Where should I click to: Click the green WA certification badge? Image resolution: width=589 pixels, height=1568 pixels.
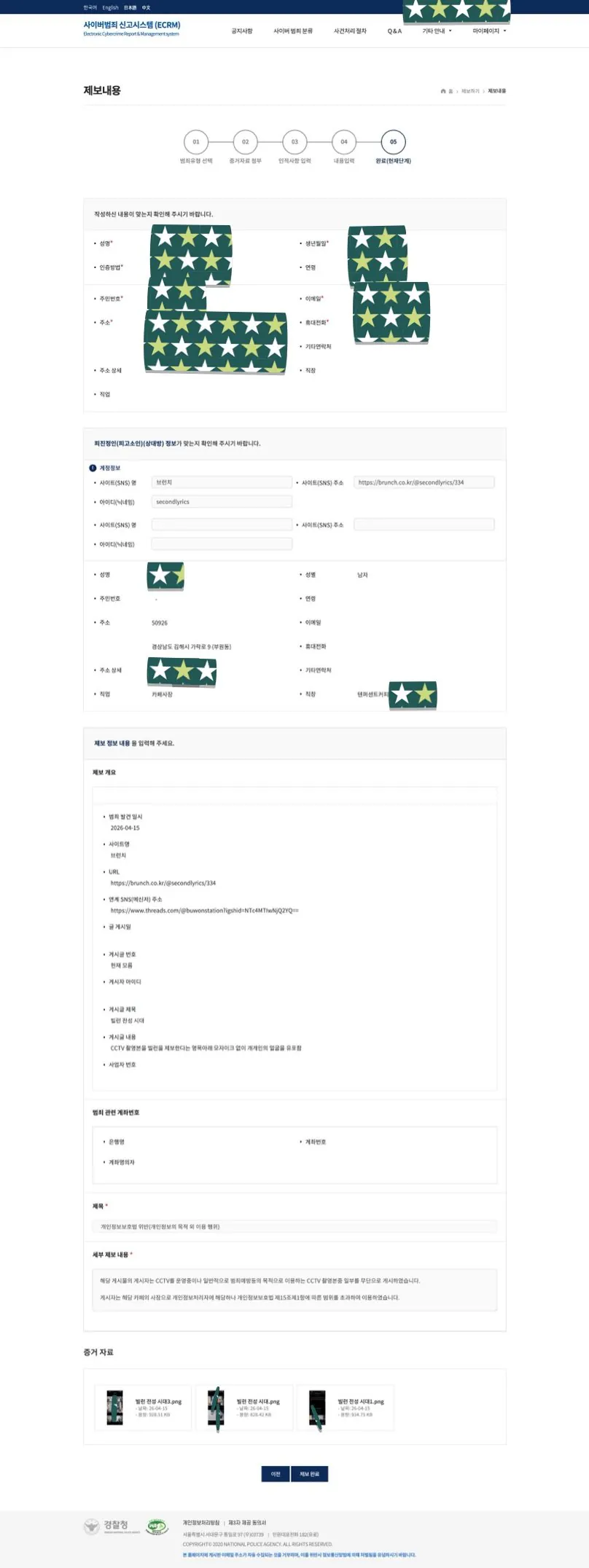click(x=157, y=1526)
